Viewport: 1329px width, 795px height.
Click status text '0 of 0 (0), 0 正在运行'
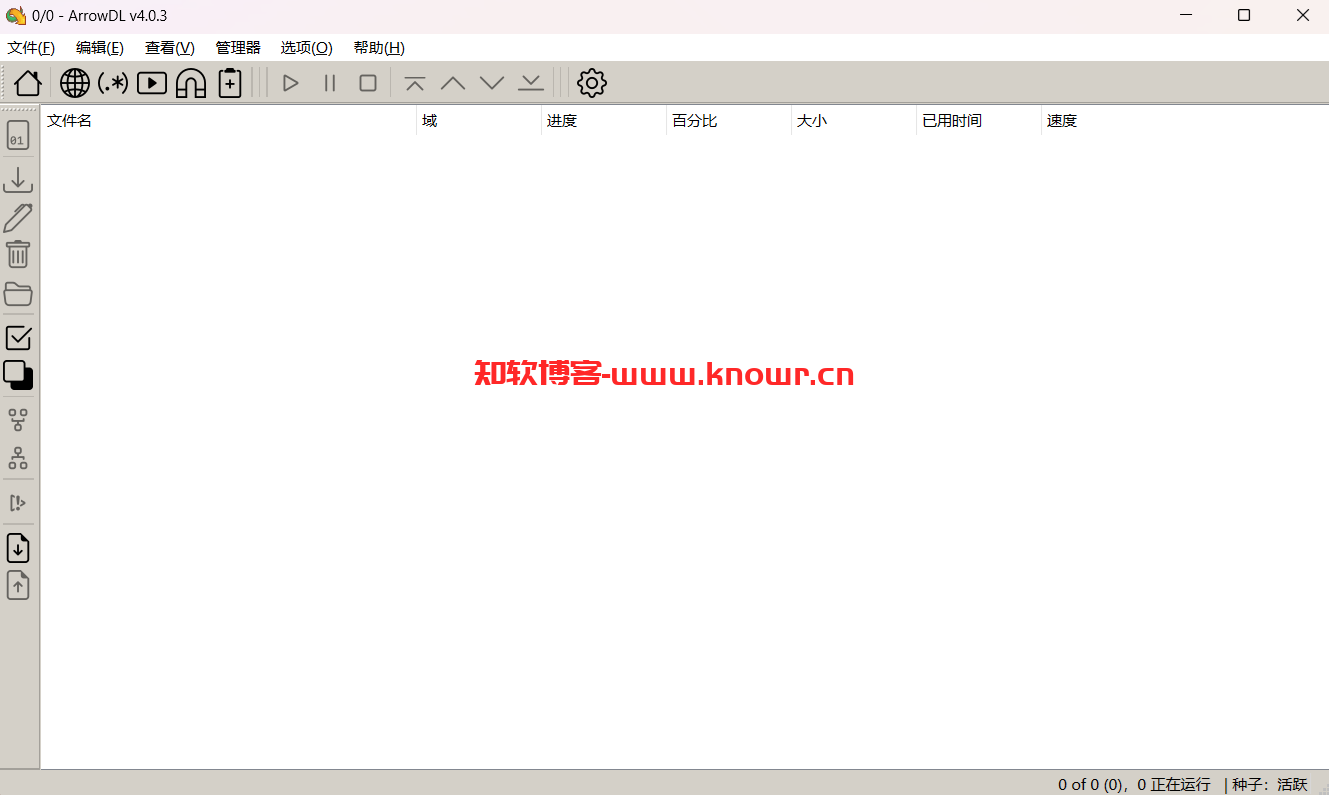1134,784
